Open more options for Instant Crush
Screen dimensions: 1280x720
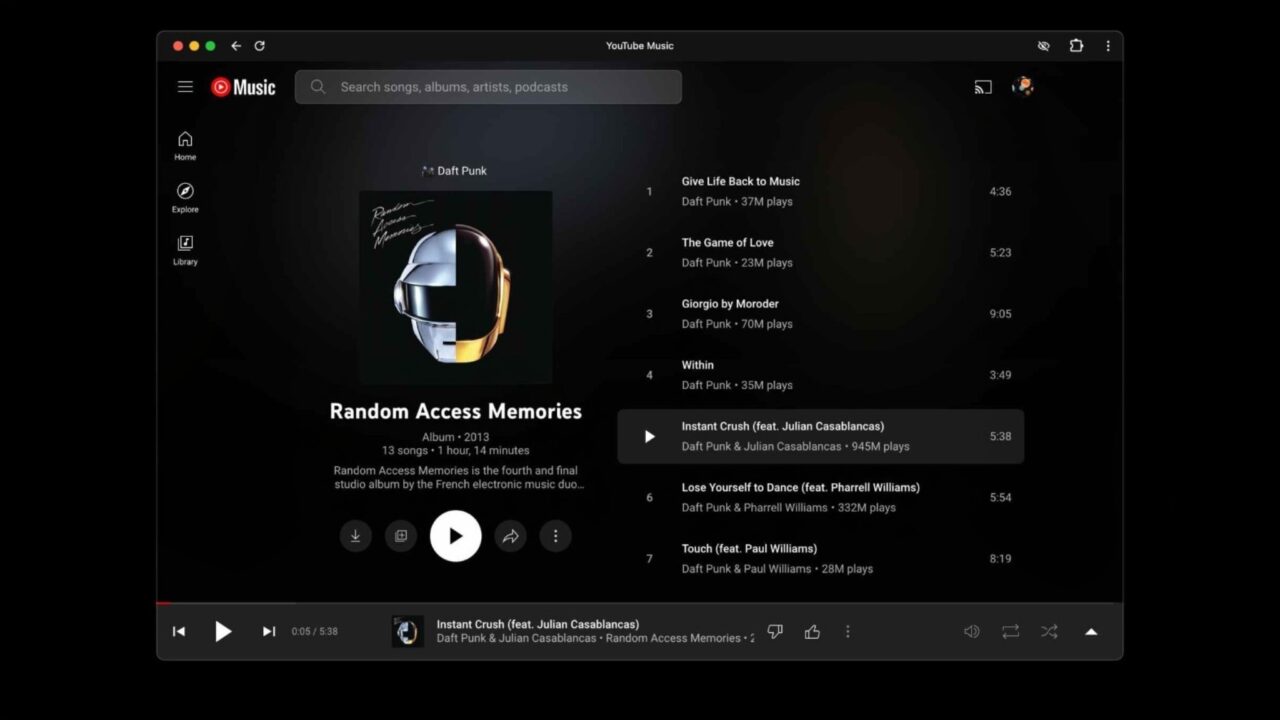(847, 631)
